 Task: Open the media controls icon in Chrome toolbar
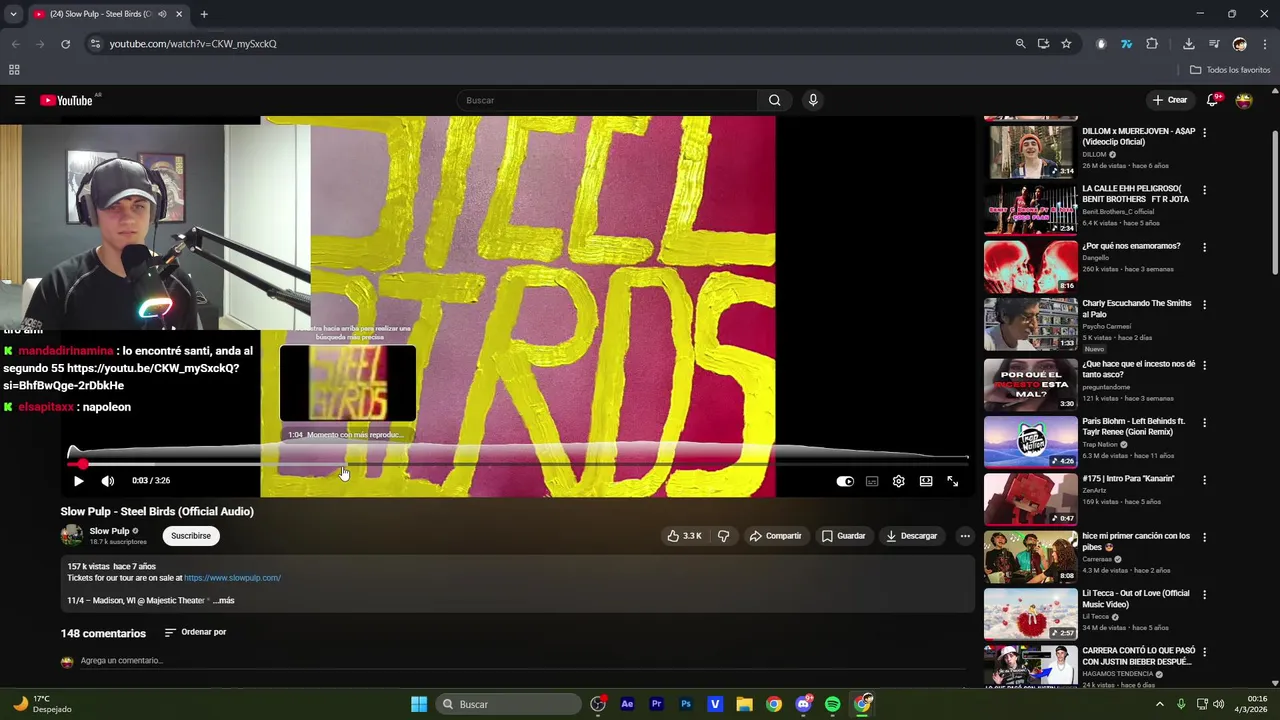pos(1214,44)
